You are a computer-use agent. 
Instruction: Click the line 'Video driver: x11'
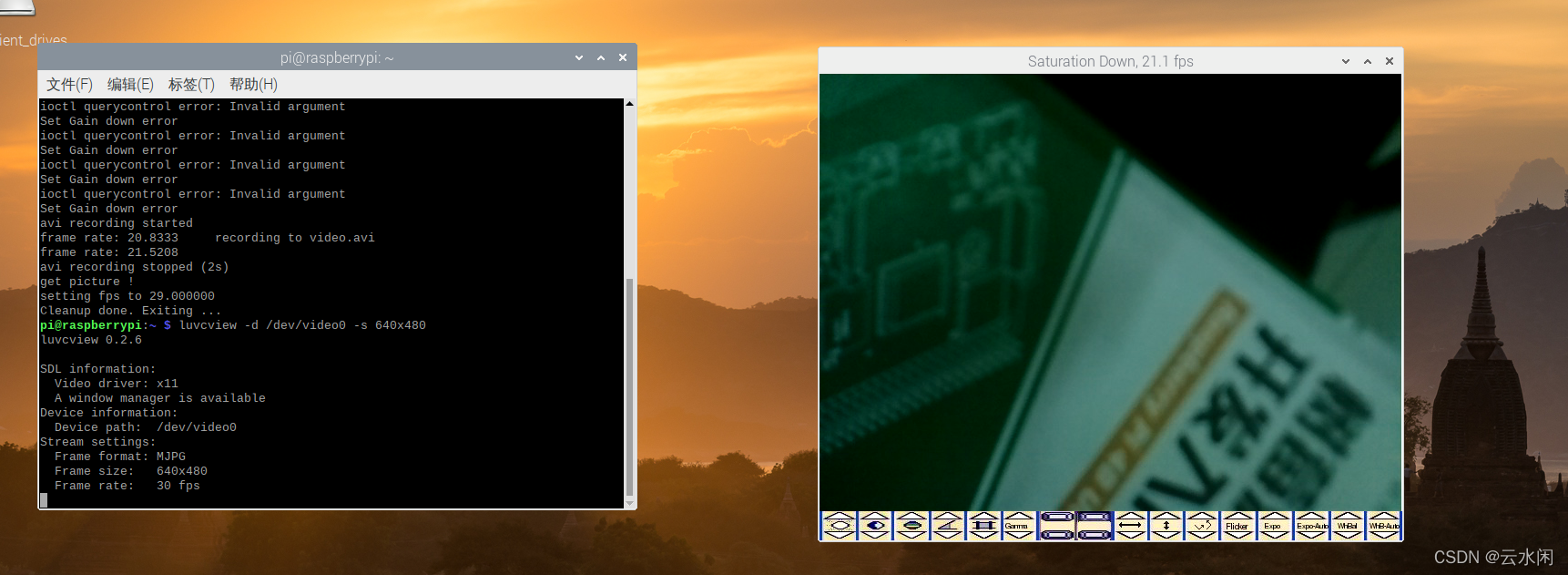(x=117, y=384)
